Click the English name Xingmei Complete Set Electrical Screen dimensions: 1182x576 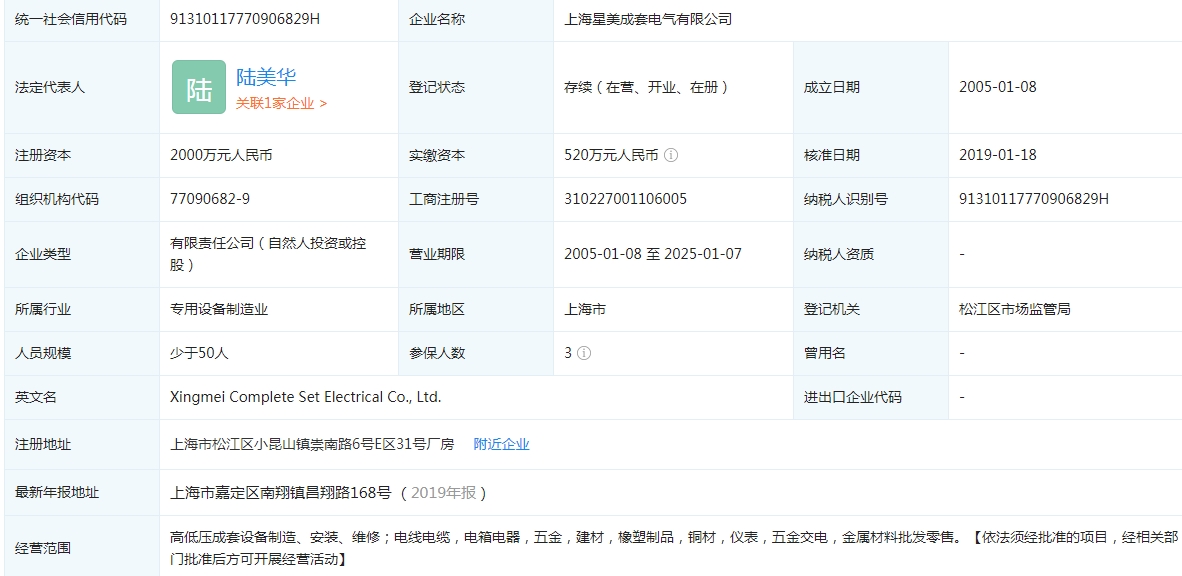pyautogui.click(x=305, y=397)
